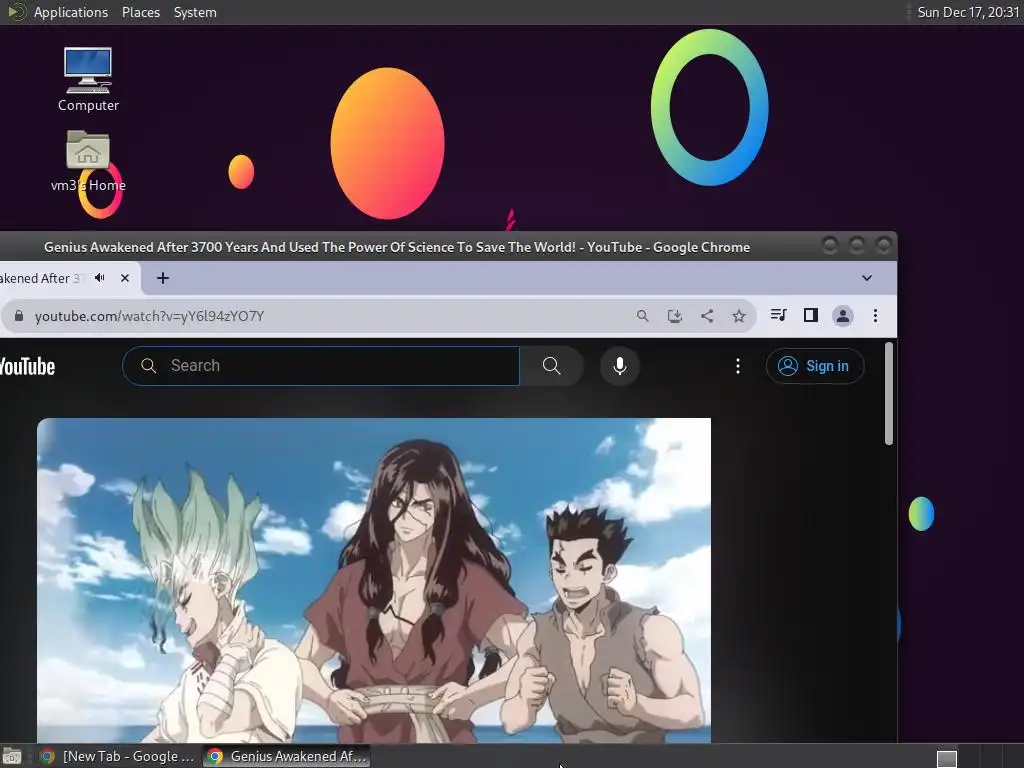Bookmark this page with the star icon

[739, 316]
